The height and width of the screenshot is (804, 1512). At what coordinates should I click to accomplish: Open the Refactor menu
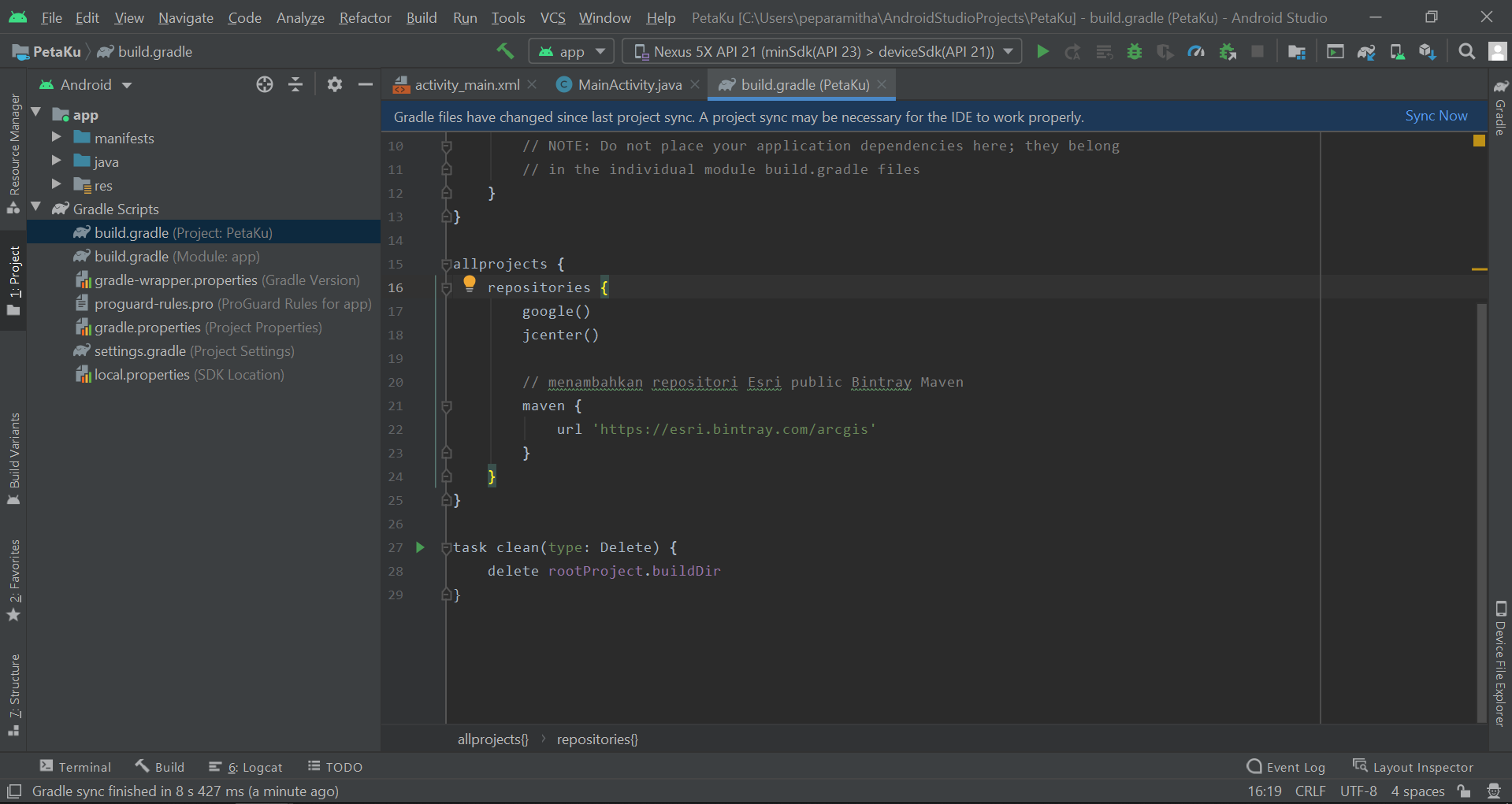tap(365, 17)
